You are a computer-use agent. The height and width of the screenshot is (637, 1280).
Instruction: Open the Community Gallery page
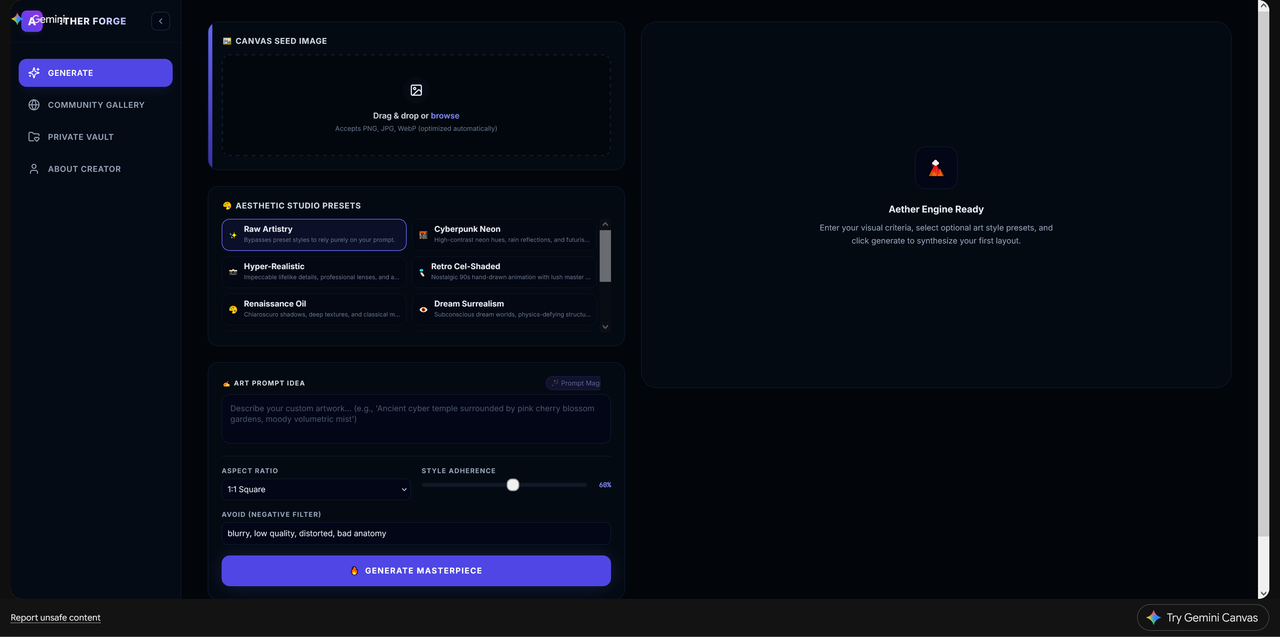pos(95,105)
